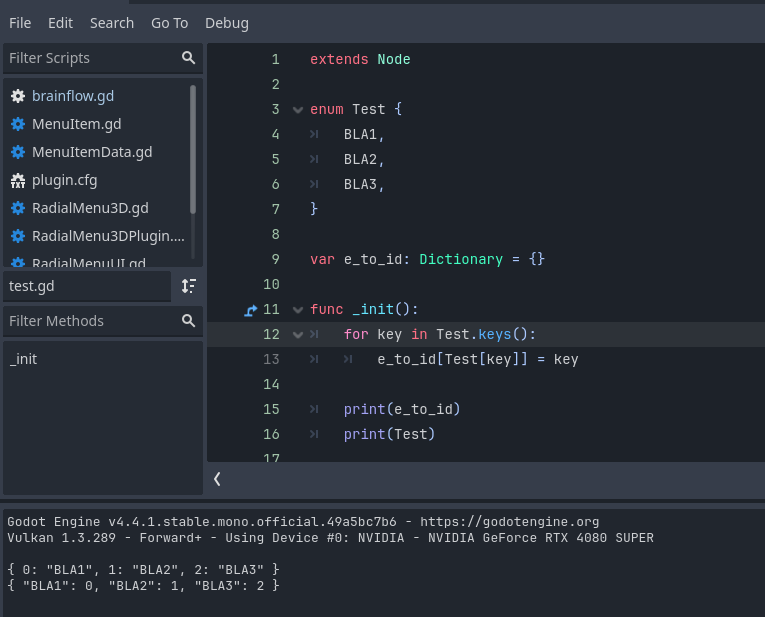Fold the _init function on line 11
The height and width of the screenshot is (617, 765).
(x=297, y=310)
